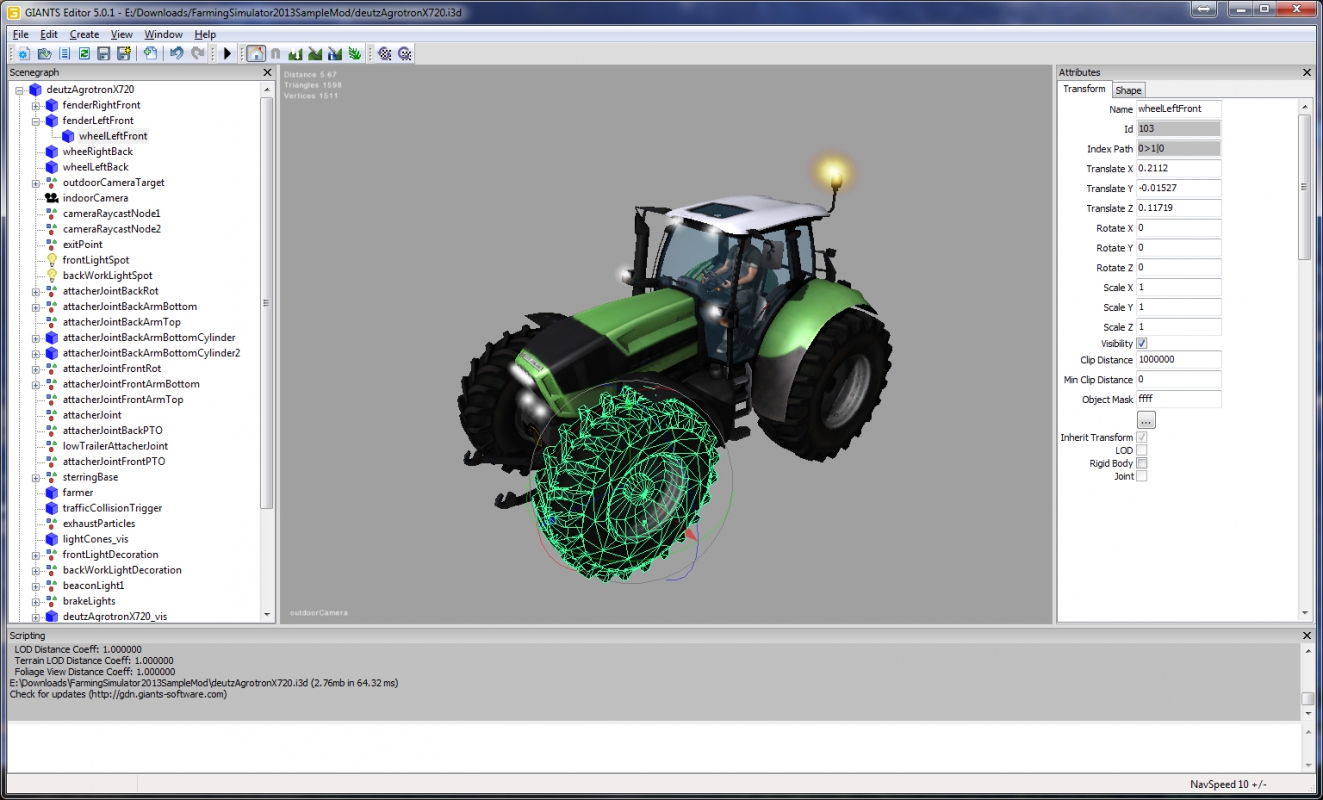Viewport: 1323px width, 800px height.
Task: Expand the sterringBase node
Action: coord(35,477)
